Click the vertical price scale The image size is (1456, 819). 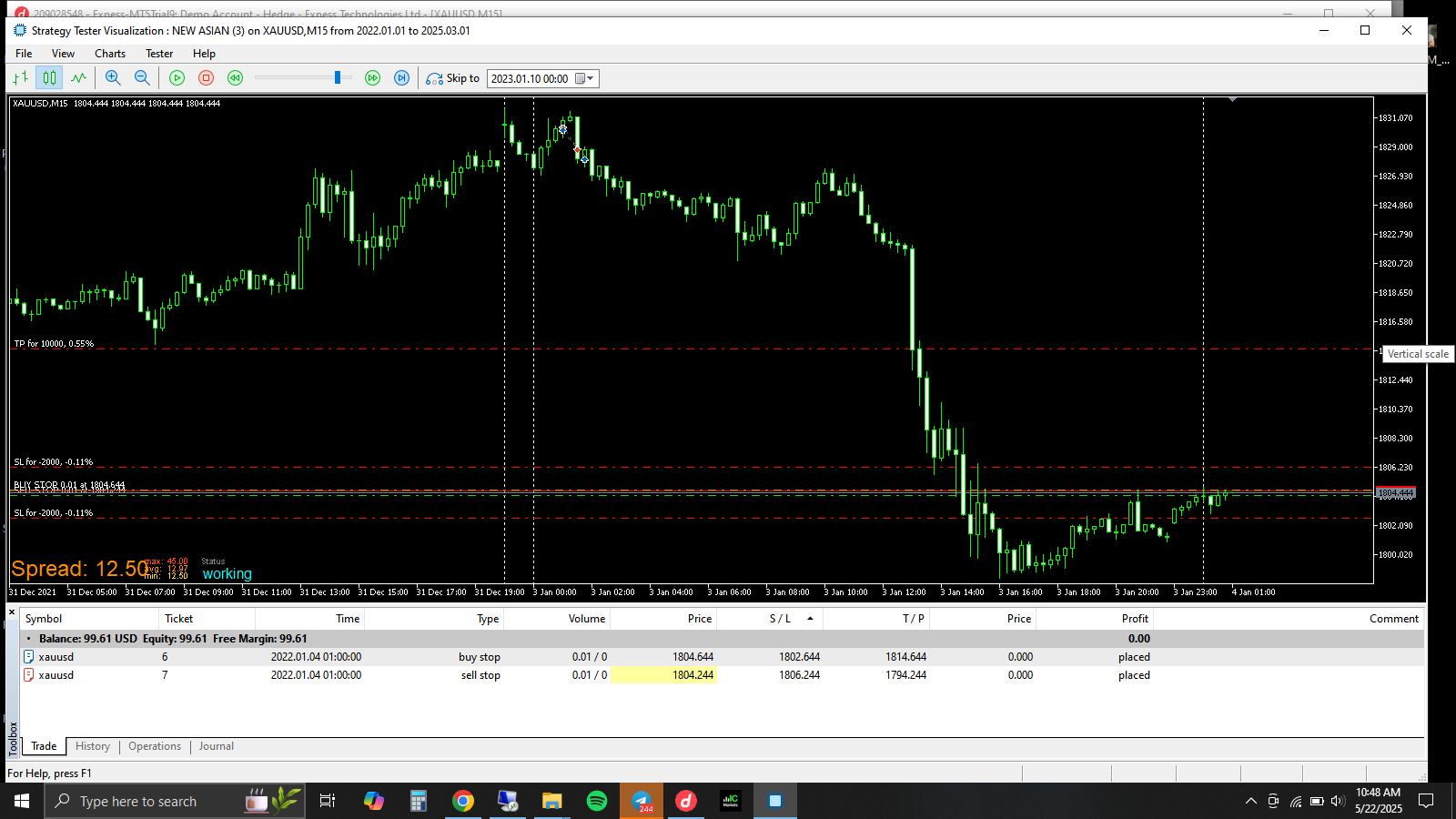coord(1399,339)
